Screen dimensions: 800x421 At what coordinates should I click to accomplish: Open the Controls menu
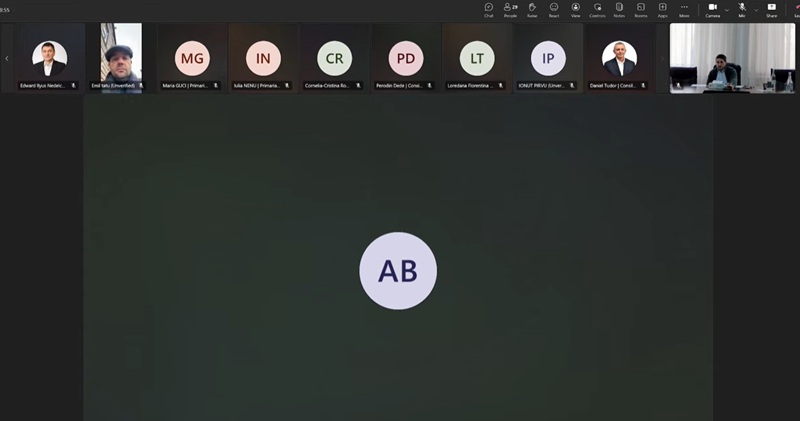point(597,10)
